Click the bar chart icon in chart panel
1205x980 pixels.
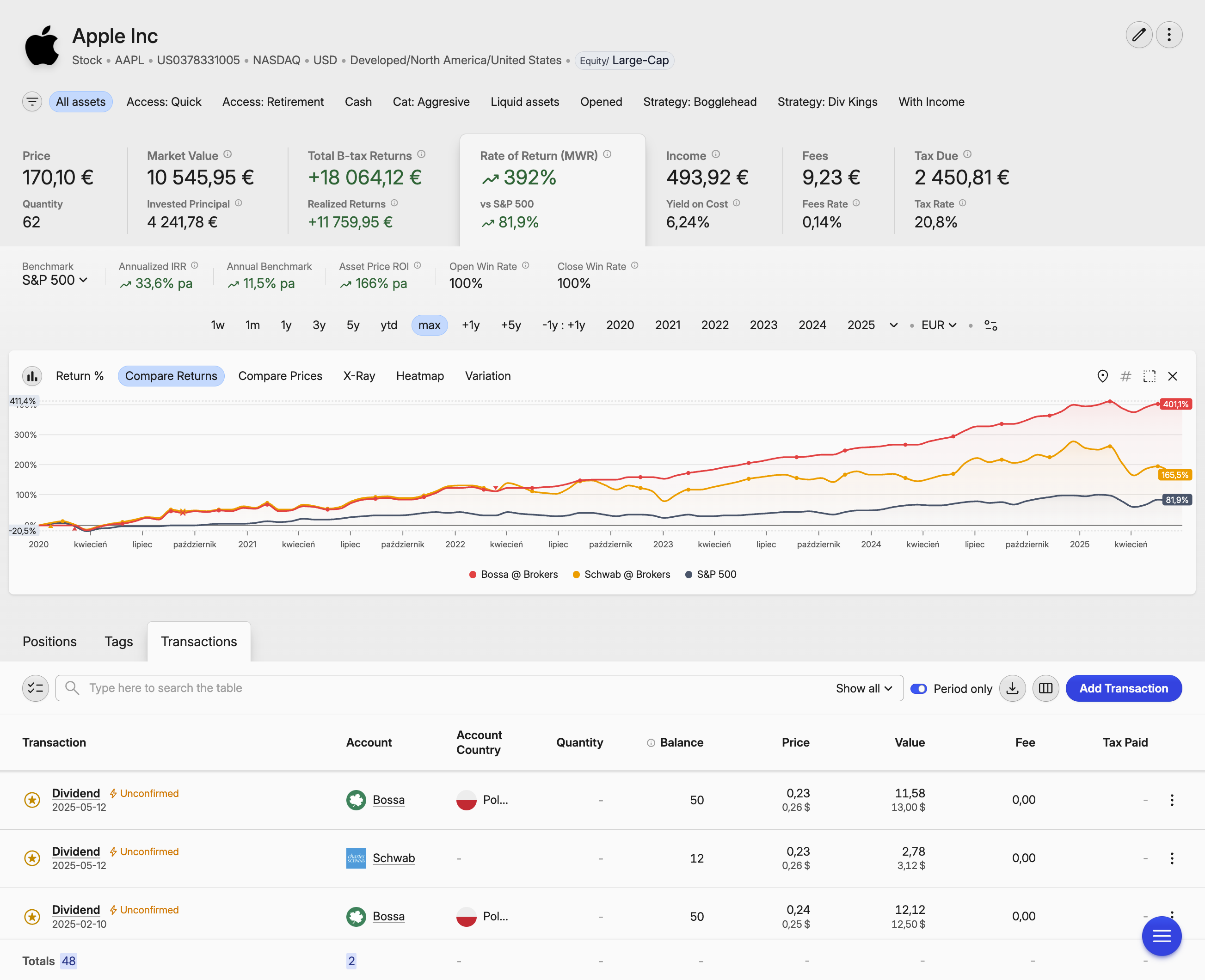coord(32,376)
